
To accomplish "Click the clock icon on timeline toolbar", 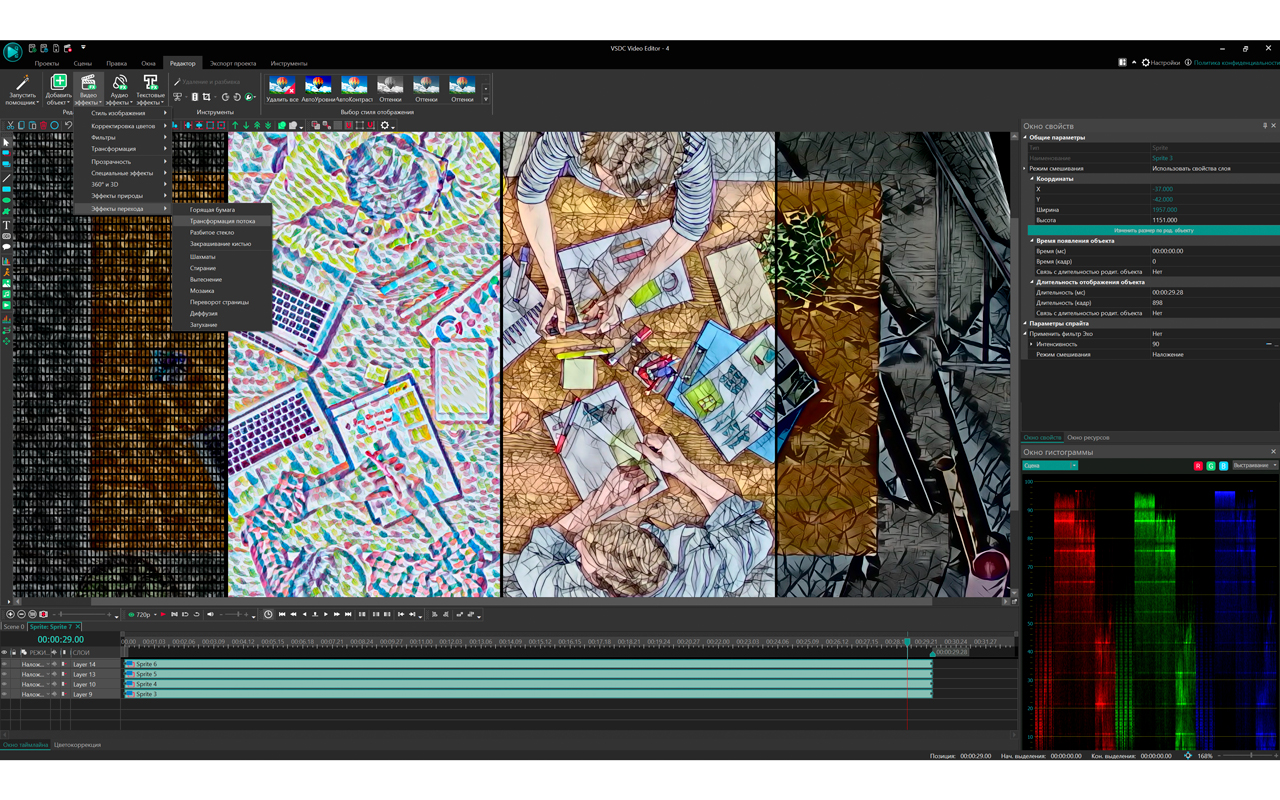I will point(268,614).
